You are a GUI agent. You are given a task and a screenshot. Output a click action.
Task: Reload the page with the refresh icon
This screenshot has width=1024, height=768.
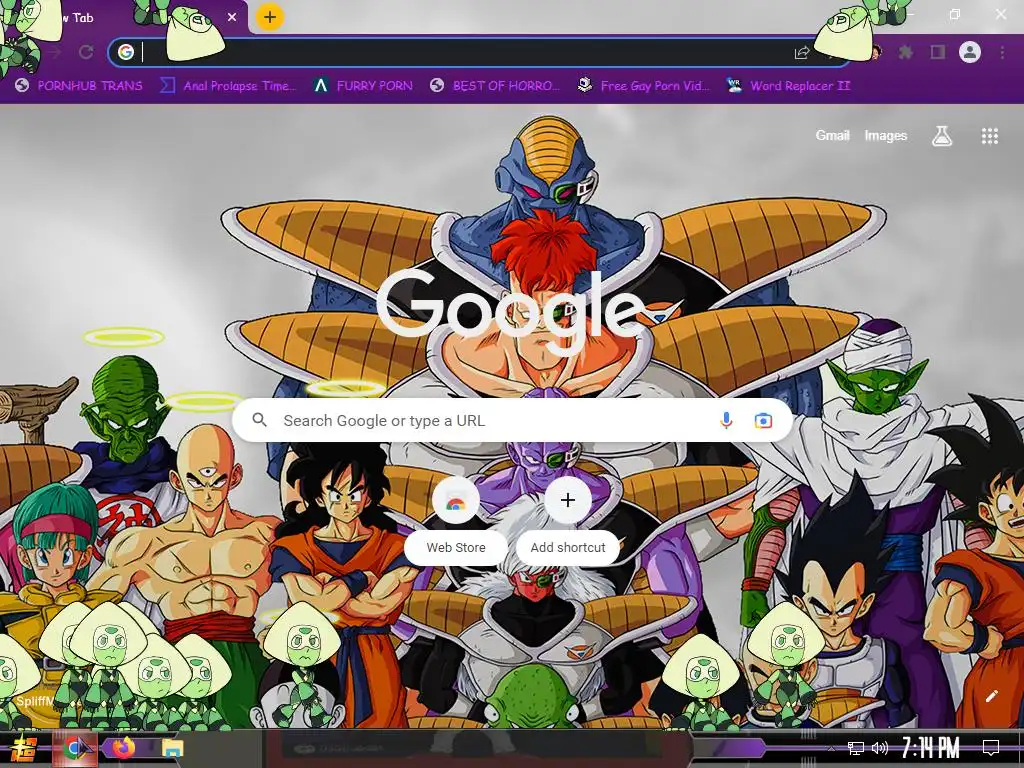[86, 52]
